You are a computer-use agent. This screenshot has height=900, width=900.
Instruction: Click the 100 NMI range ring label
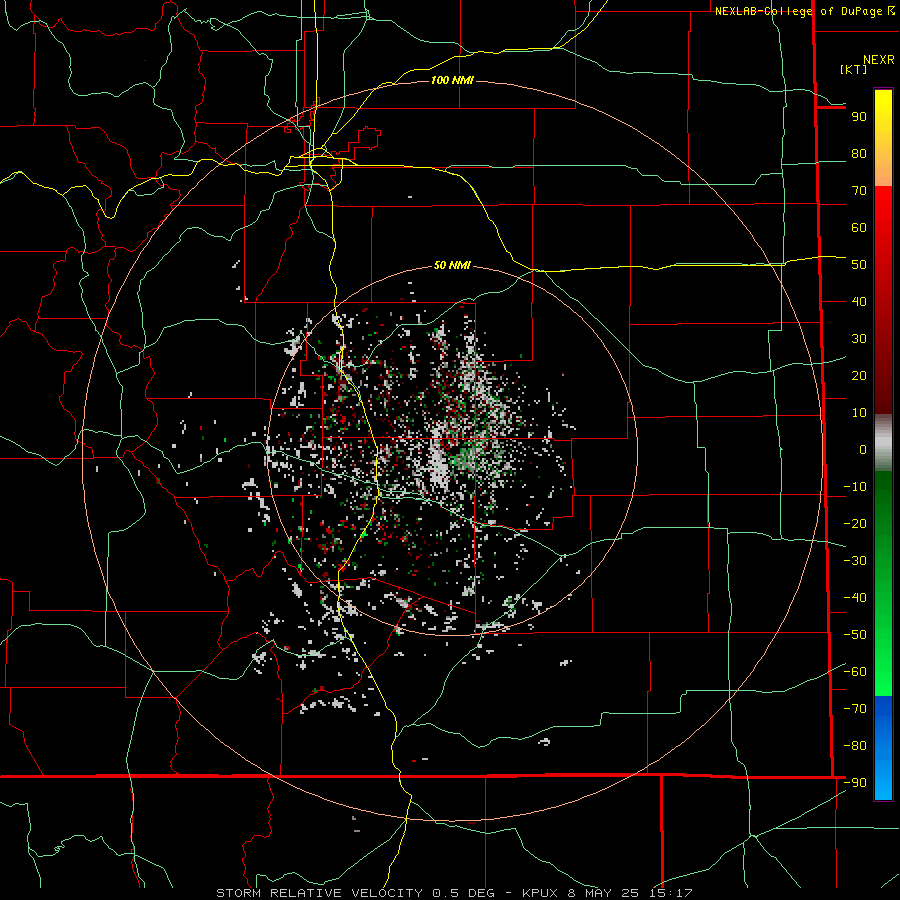click(452, 80)
